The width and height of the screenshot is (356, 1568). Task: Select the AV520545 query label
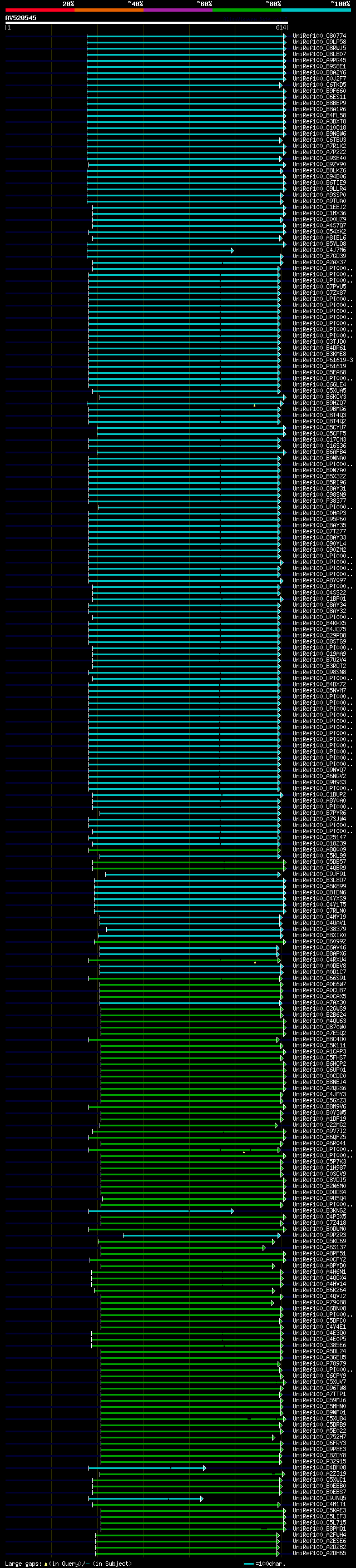click(21, 18)
